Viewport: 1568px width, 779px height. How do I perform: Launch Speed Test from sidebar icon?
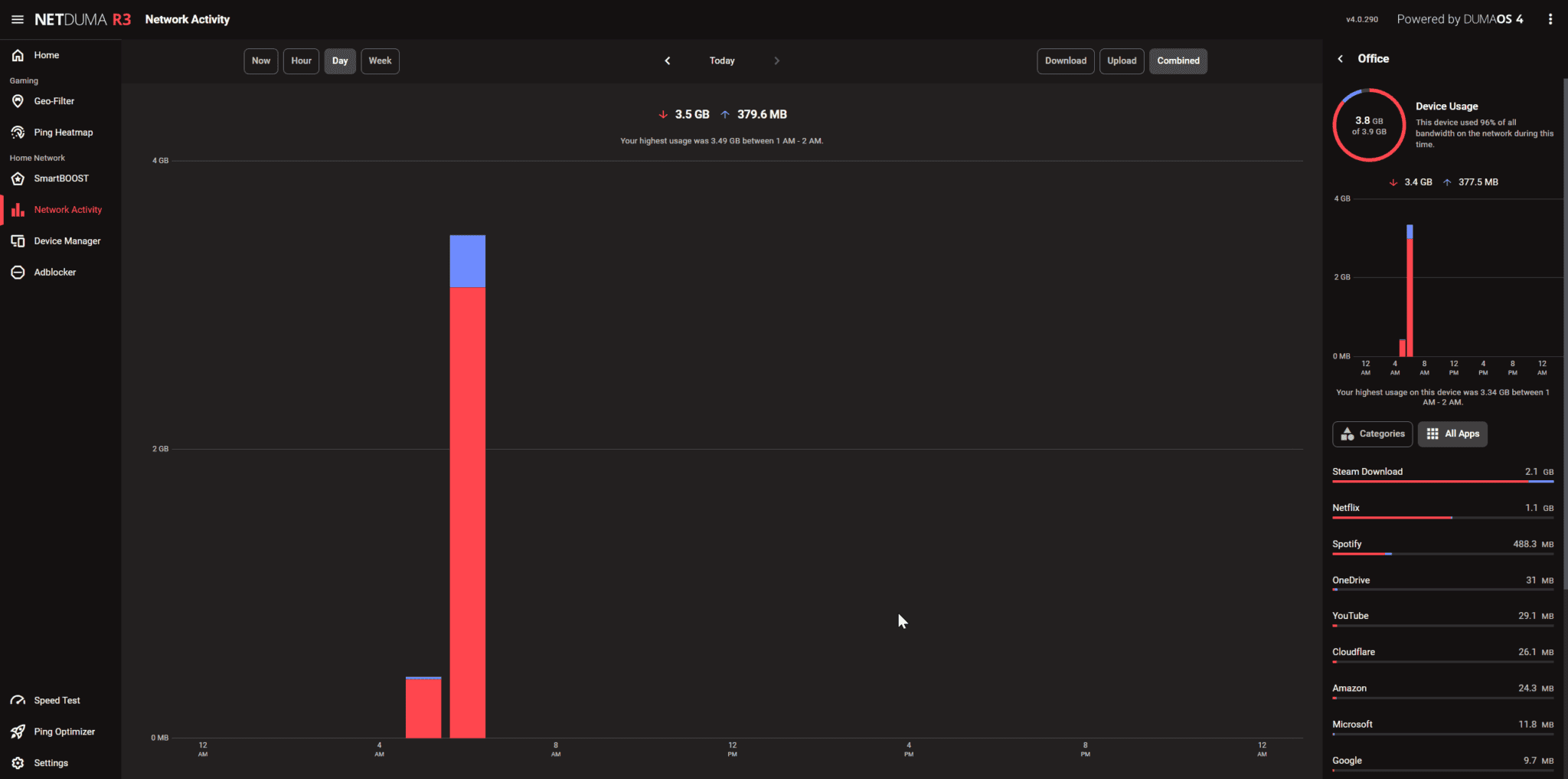coord(18,701)
